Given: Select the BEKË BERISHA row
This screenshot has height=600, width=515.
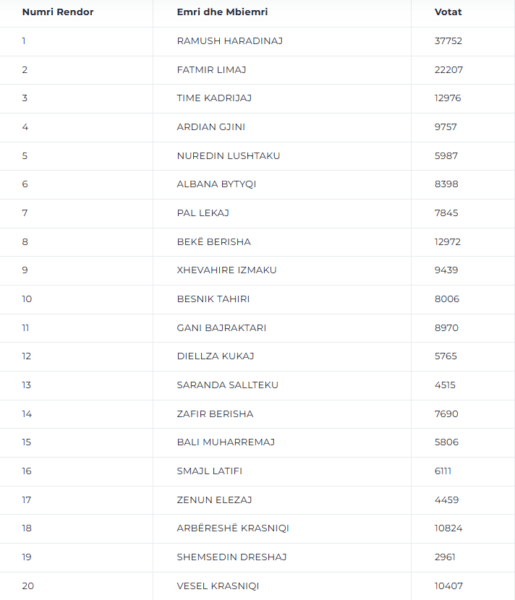Looking at the screenshot, I should pos(257,242).
